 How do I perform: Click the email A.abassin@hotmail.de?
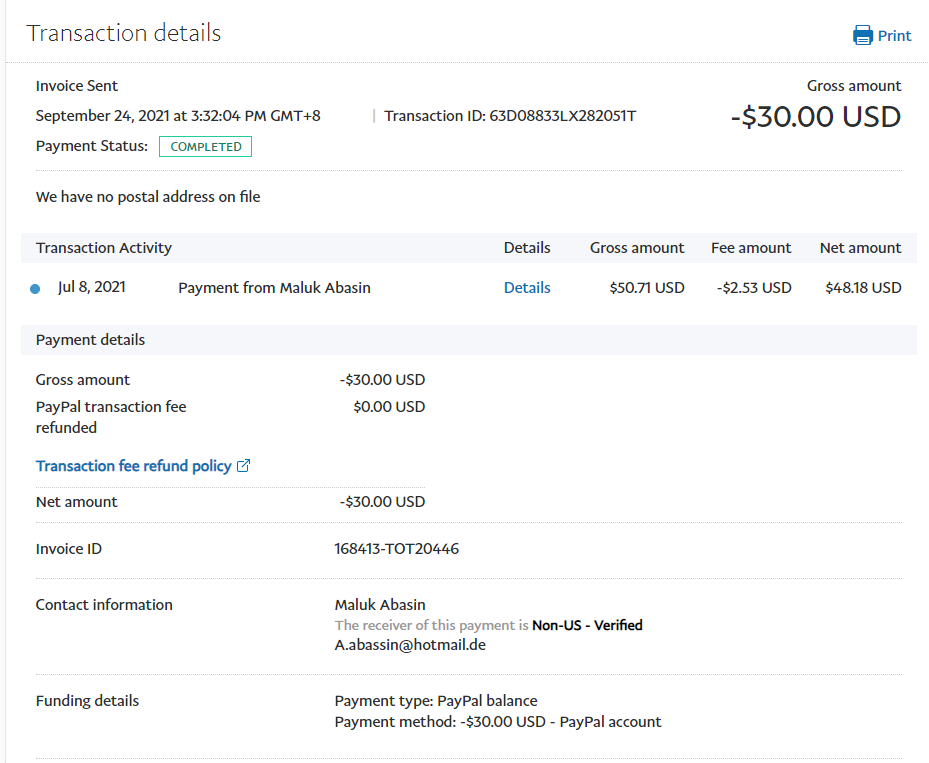tap(410, 645)
